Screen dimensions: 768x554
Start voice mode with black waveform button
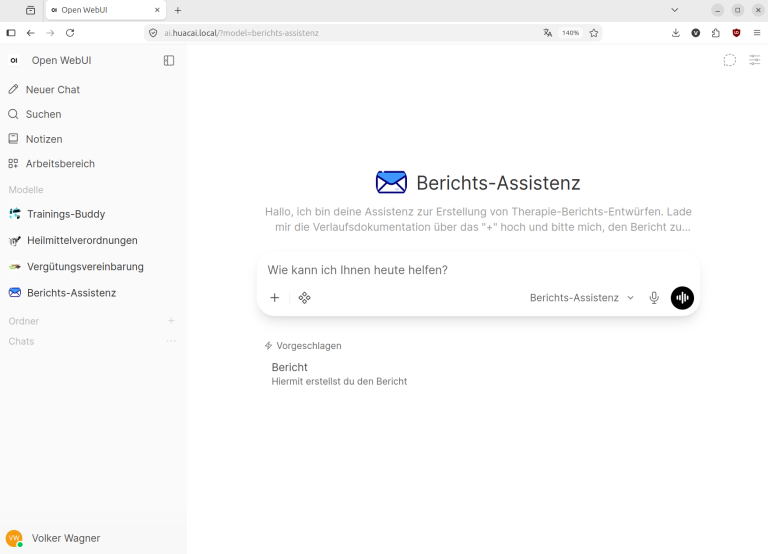click(682, 298)
